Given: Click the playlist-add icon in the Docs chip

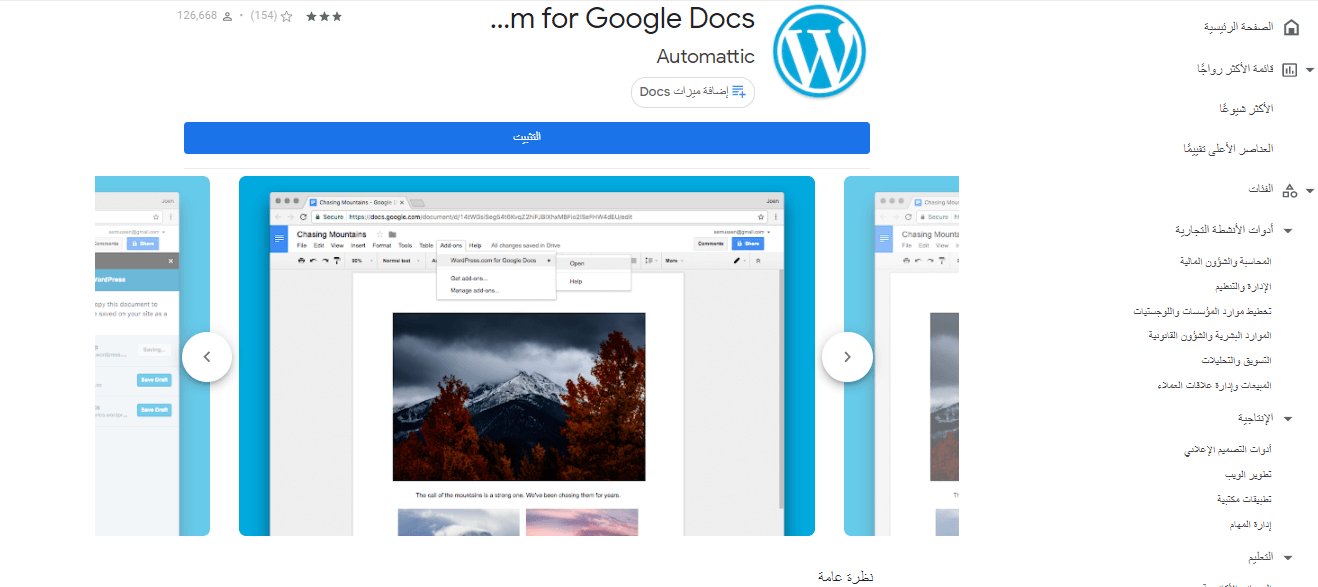Looking at the screenshot, I should pyautogui.click(x=739, y=92).
